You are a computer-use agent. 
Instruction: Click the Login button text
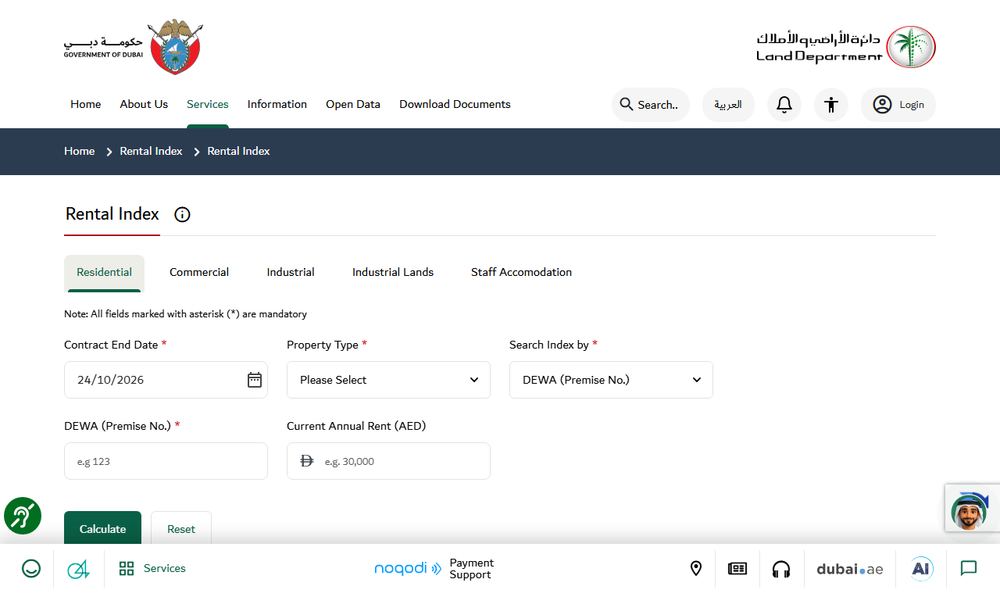(x=911, y=105)
